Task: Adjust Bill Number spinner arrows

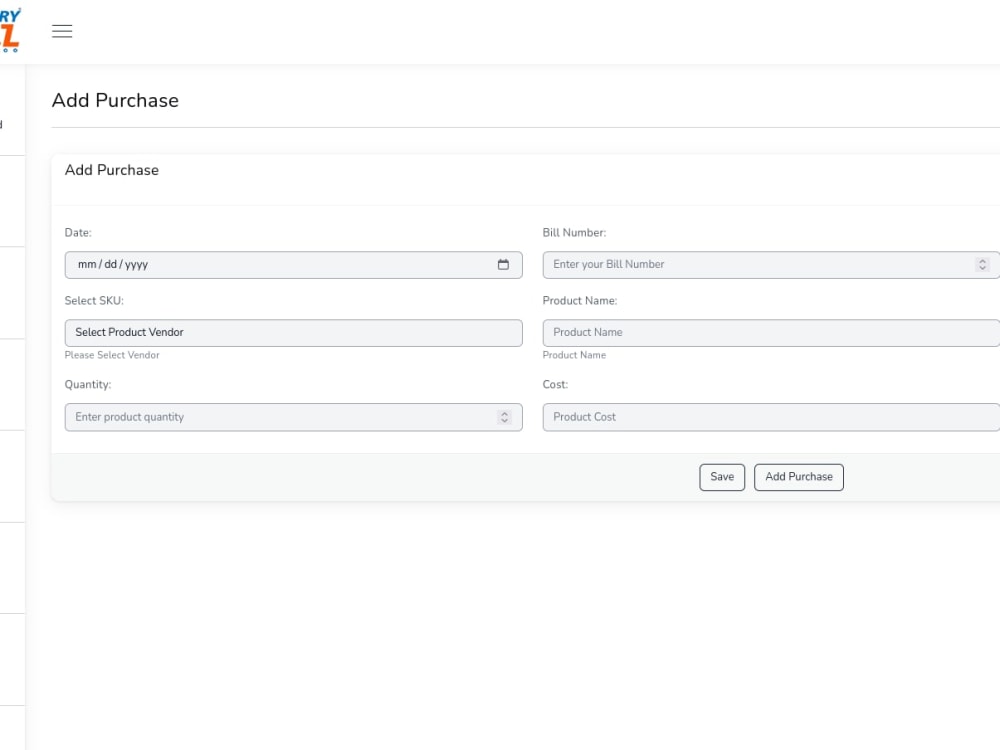Action: 982,265
